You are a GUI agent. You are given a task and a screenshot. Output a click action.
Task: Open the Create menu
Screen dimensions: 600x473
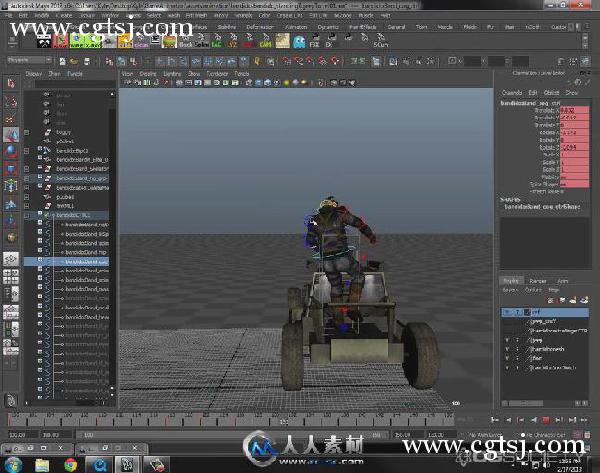(x=64, y=16)
